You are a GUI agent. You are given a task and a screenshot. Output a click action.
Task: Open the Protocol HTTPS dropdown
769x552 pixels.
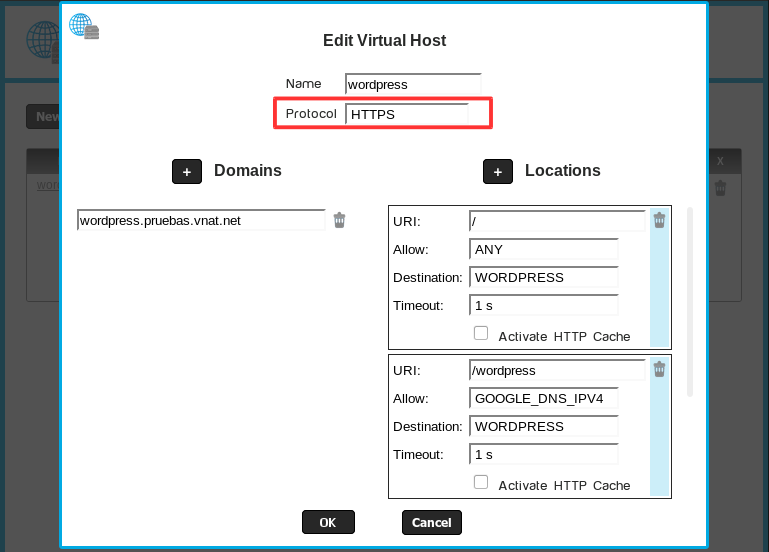coord(407,114)
